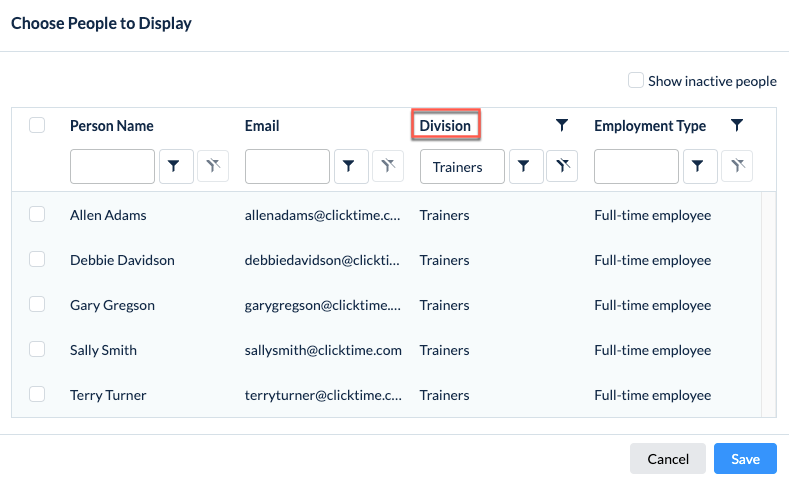Click email allenadams@clicktime.c...

click(323, 215)
